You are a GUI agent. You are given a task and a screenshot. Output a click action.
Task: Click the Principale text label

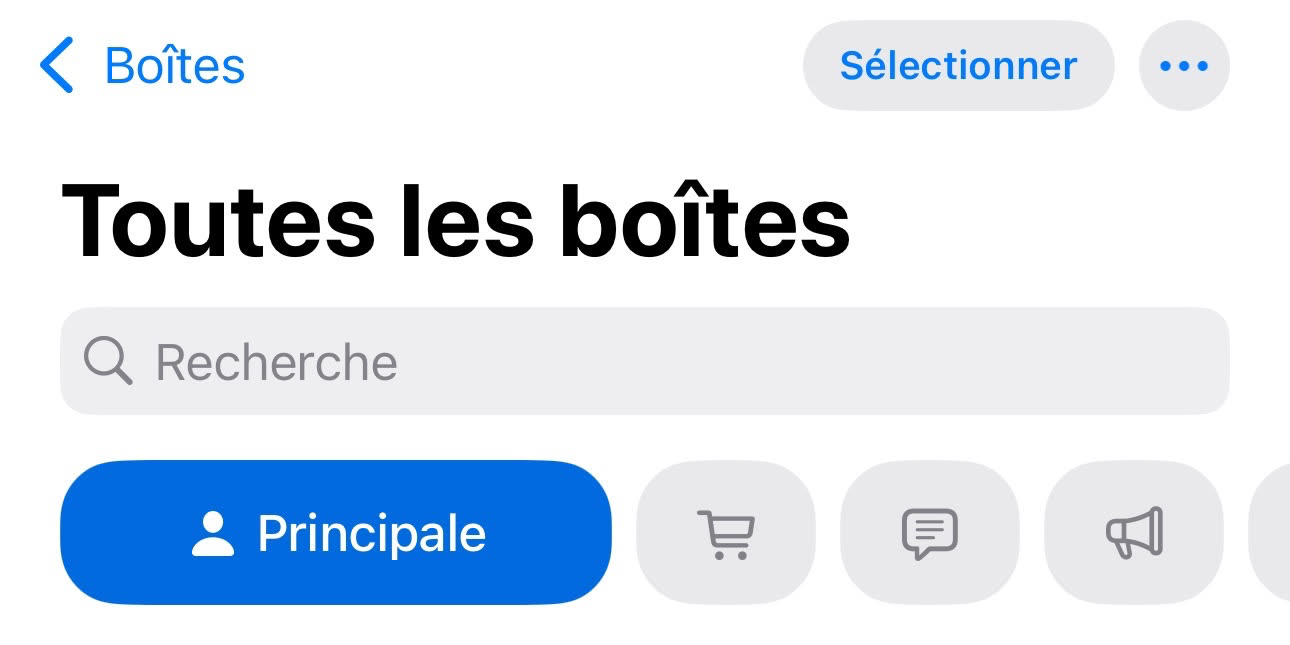[372, 534]
